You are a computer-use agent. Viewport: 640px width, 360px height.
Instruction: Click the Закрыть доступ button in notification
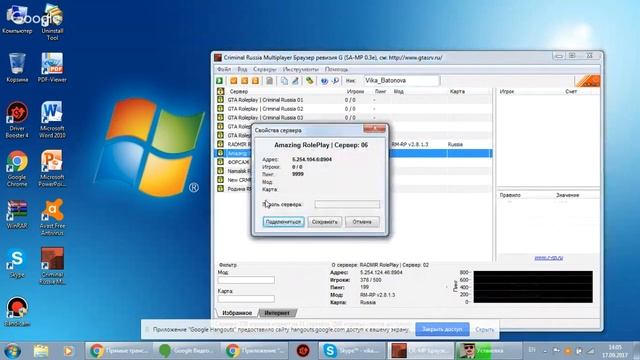(442, 329)
